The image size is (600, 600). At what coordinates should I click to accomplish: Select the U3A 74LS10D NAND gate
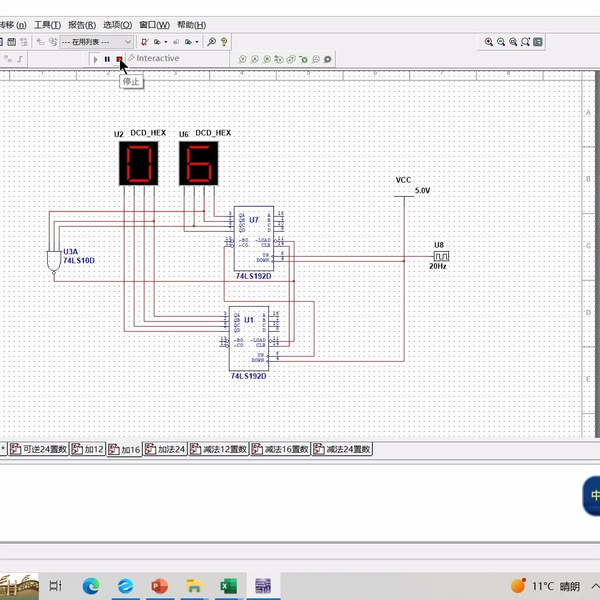53,259
